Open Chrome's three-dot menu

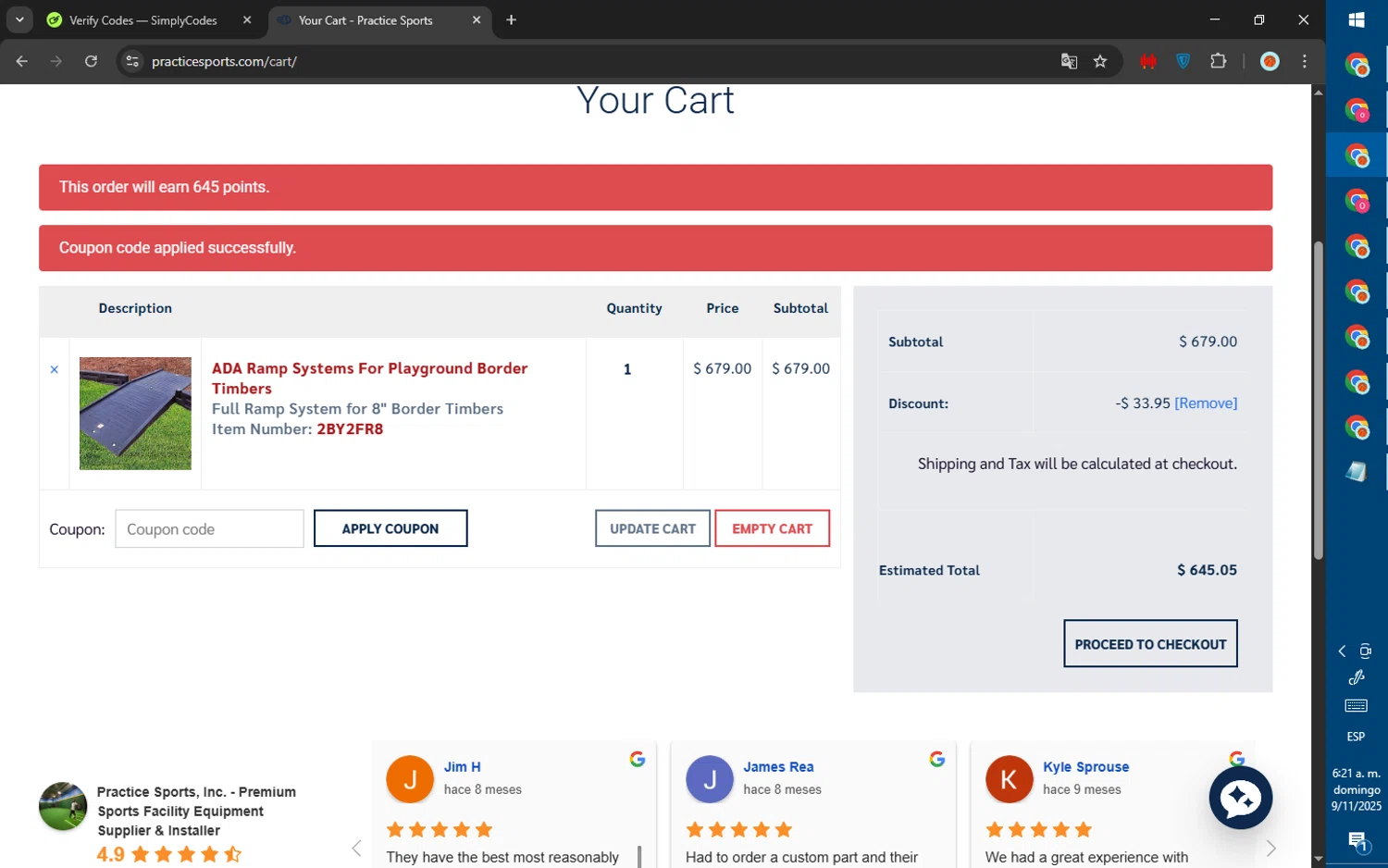tap(1305, 61)
